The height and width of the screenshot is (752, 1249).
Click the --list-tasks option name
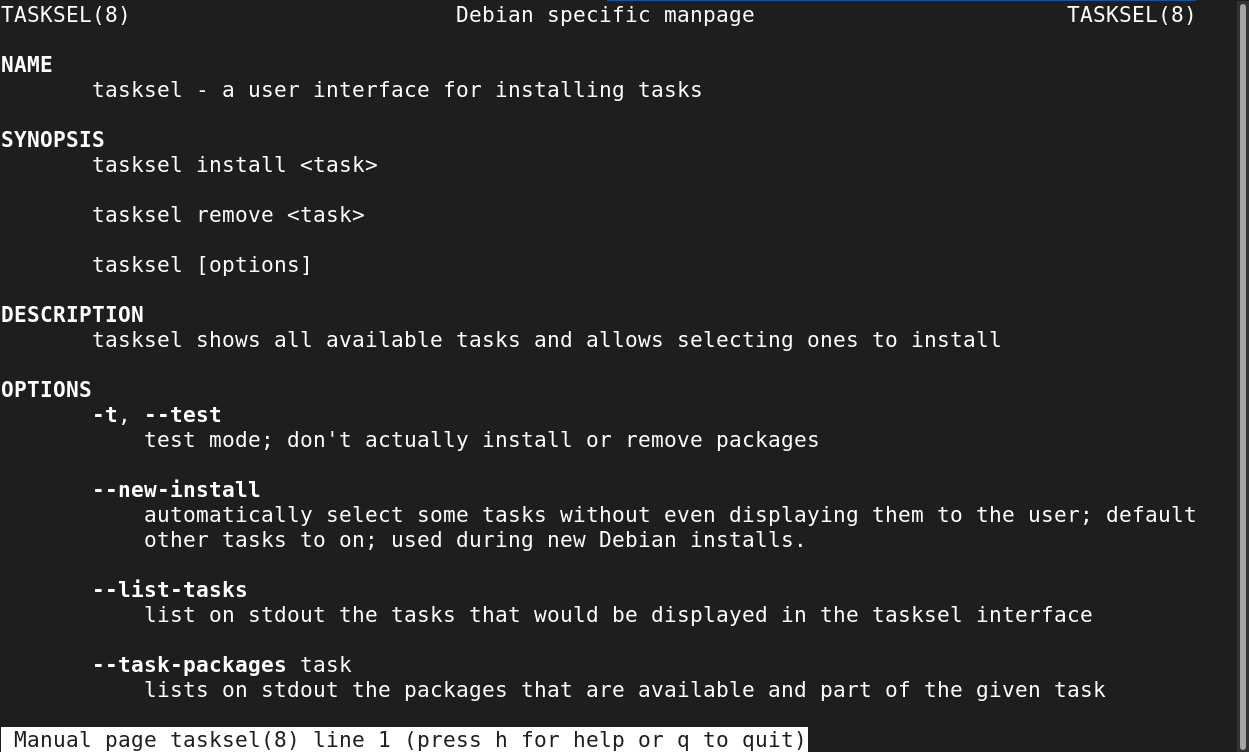(x=170, y=590)
